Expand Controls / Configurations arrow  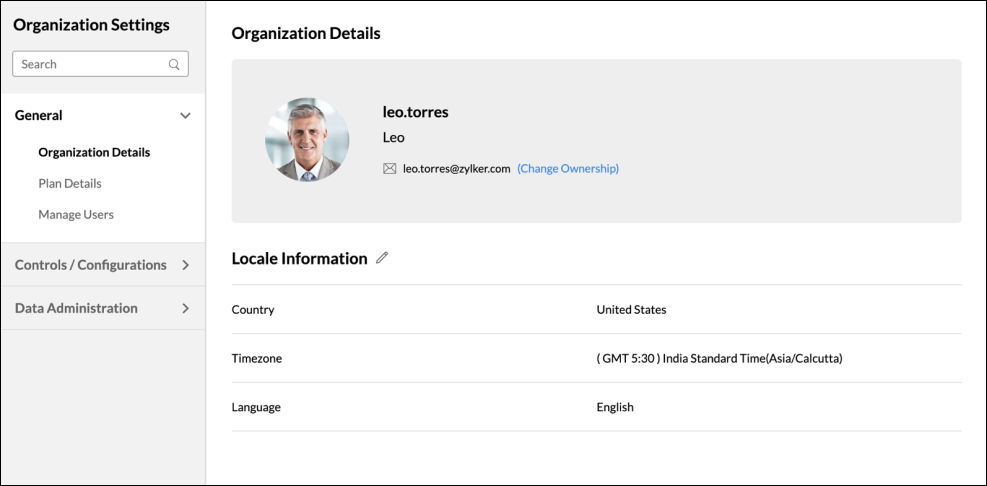[185, 265]
